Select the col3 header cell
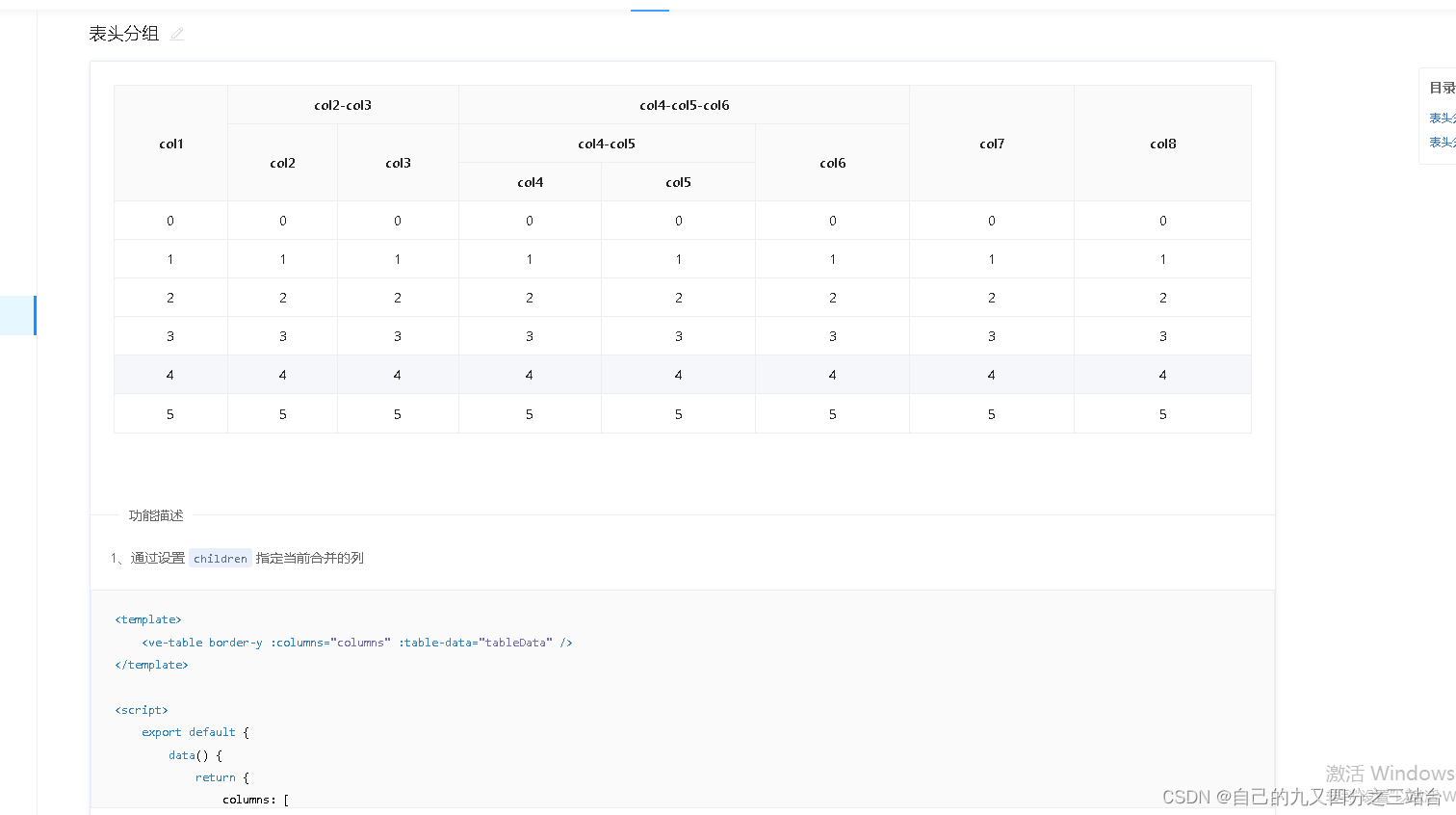This screenshot has height=815, width=1456. click(x=399, y=163)
